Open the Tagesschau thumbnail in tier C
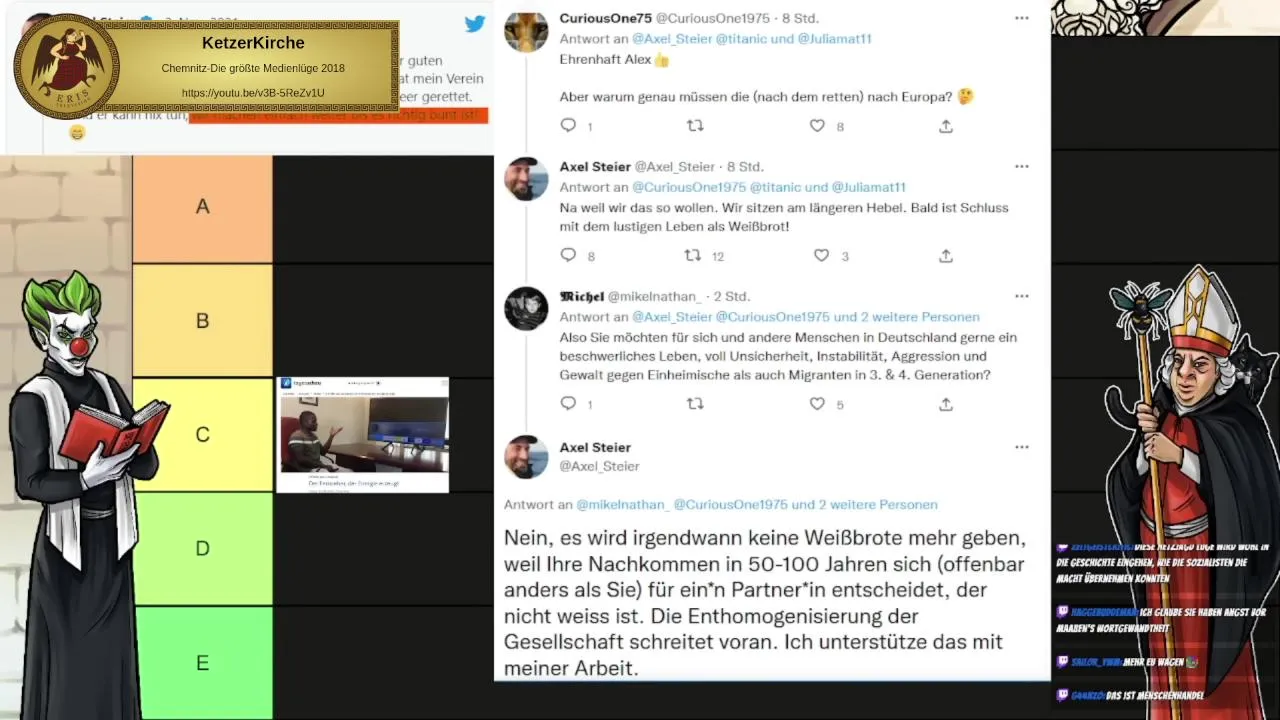This screenshot has width=1280, height=720. (362, 435)
